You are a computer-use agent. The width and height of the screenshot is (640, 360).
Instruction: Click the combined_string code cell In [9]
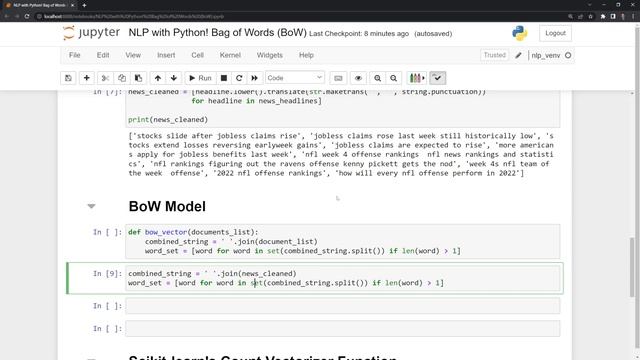[342, 278]
